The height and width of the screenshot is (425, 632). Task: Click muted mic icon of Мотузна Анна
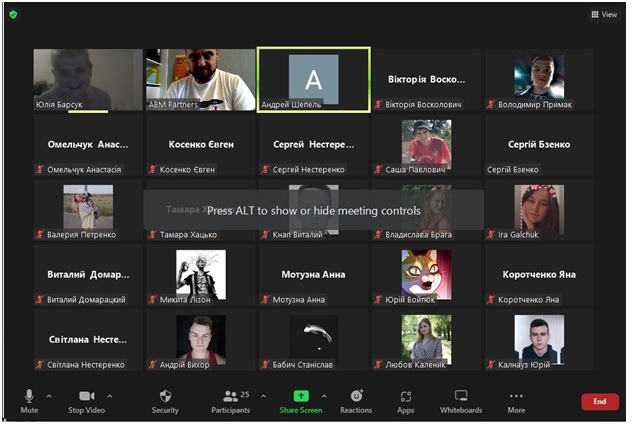pos(265,300)
